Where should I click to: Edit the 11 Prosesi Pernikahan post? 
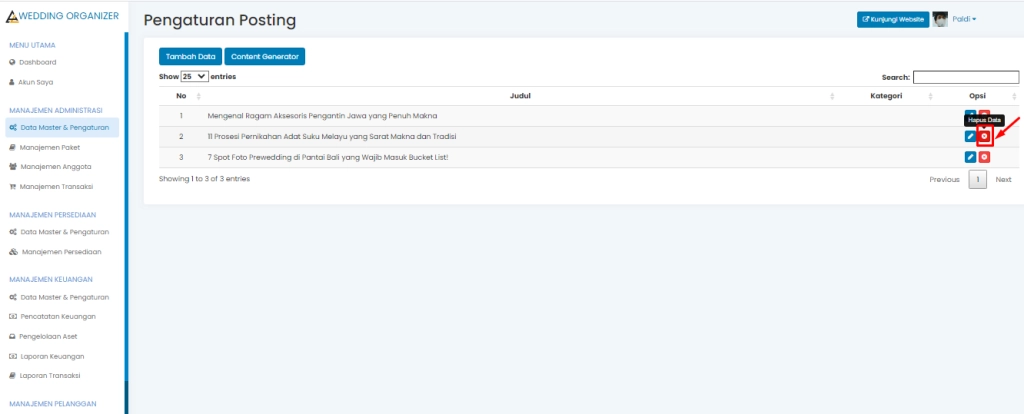point(970,136)
